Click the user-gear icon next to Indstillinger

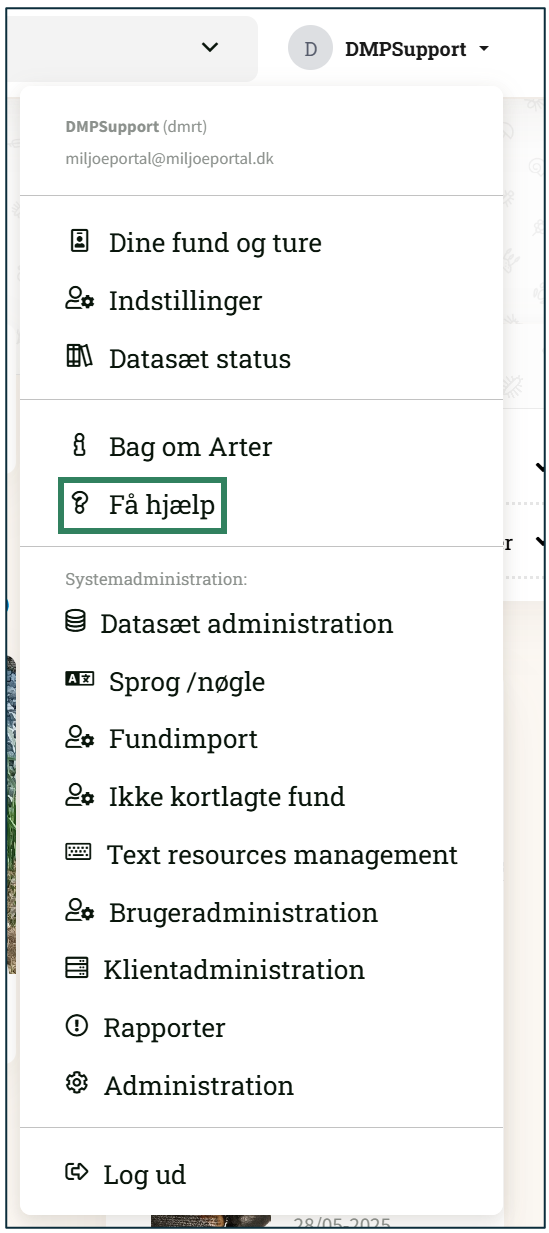click(x=80, y=299)
